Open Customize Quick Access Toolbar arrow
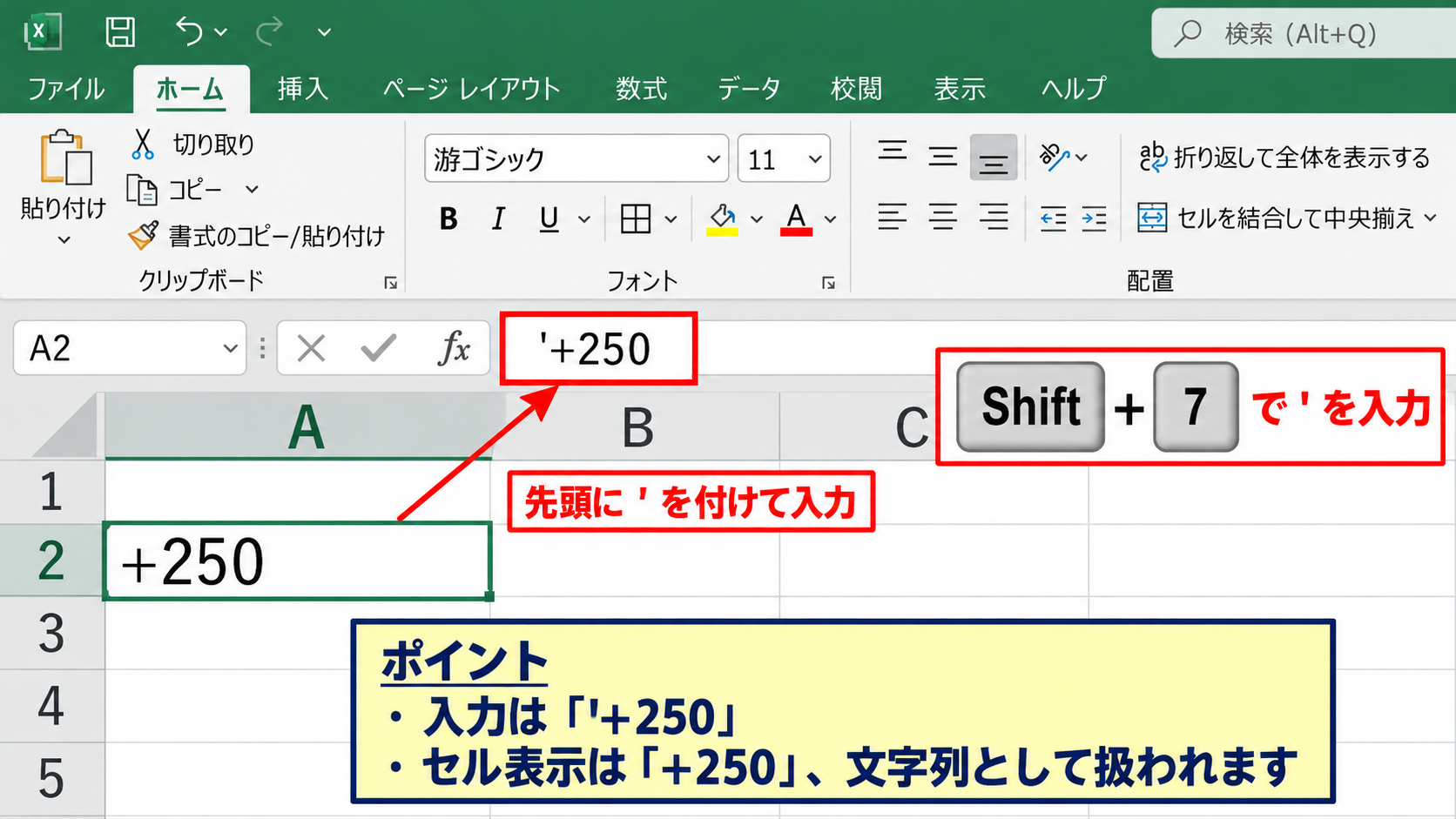The height and width of the screenshot is (819, 1456). (x=324, y=32)
